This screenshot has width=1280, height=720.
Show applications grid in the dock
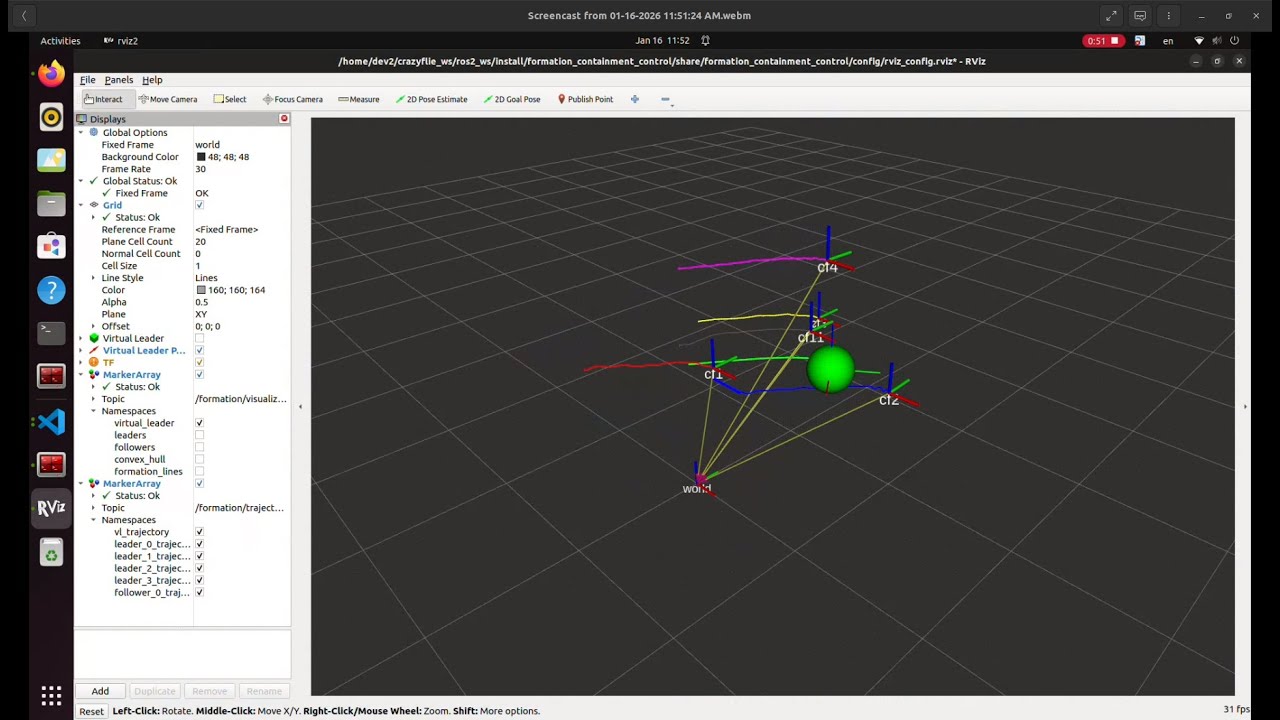point(51,695)
